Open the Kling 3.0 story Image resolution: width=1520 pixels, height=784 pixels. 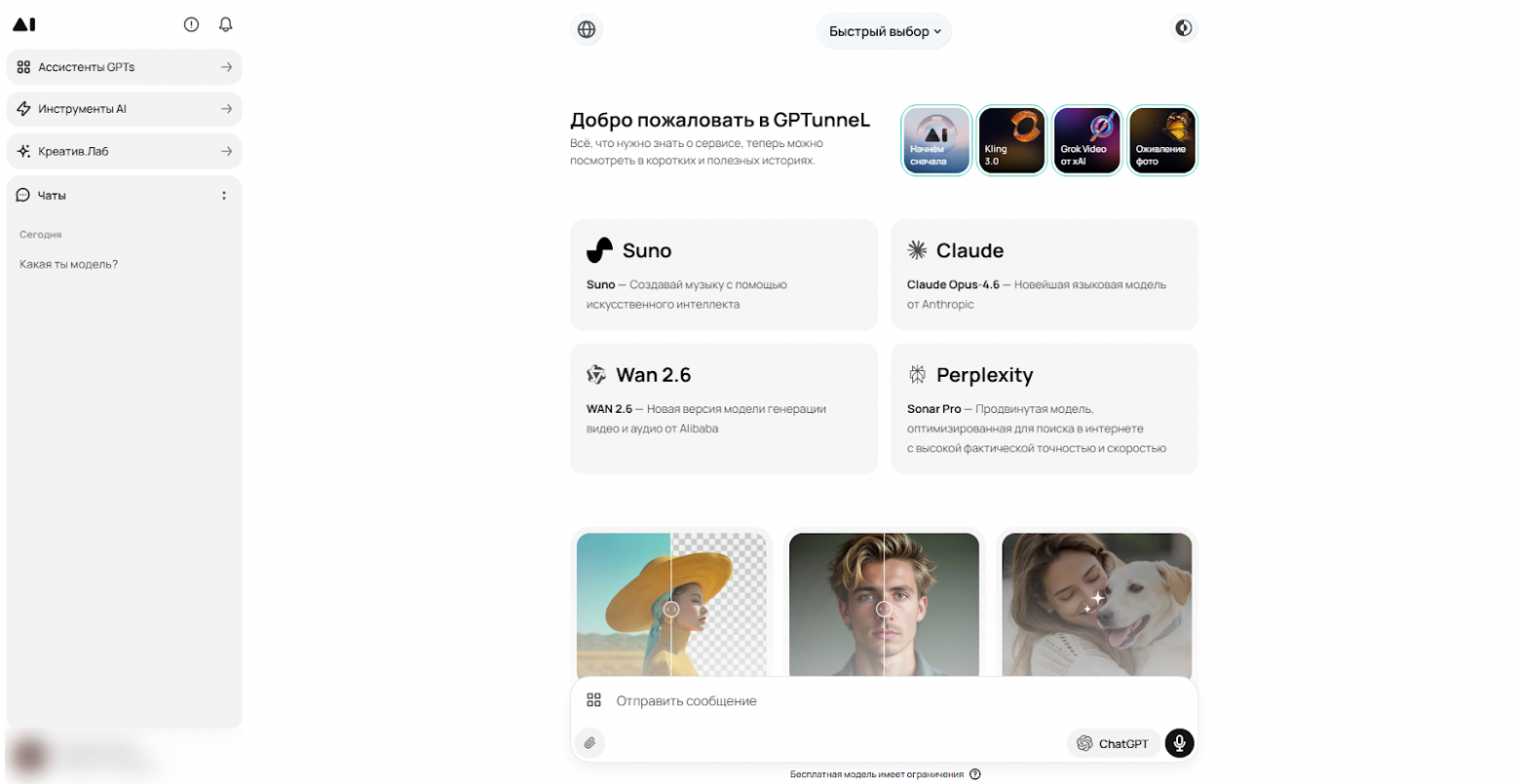[x=1011, y=140]
